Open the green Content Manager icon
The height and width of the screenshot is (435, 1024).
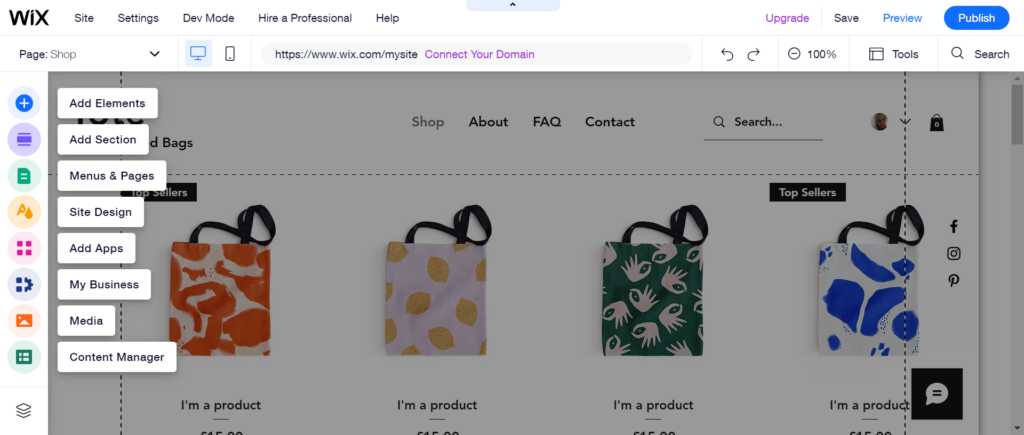coord(24,356)
